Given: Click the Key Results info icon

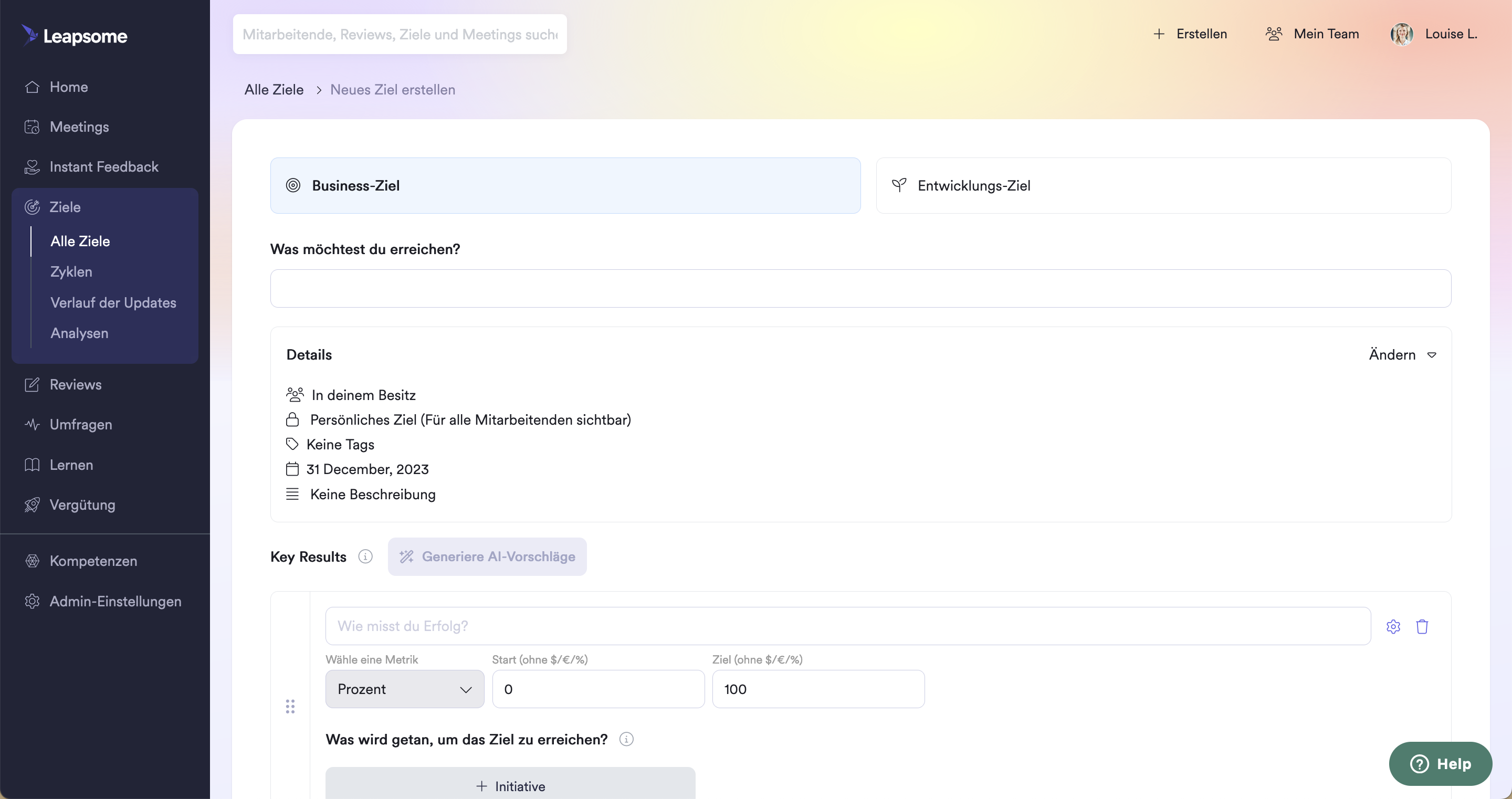Looking at the screenshot, I should (x=365, y=556).
